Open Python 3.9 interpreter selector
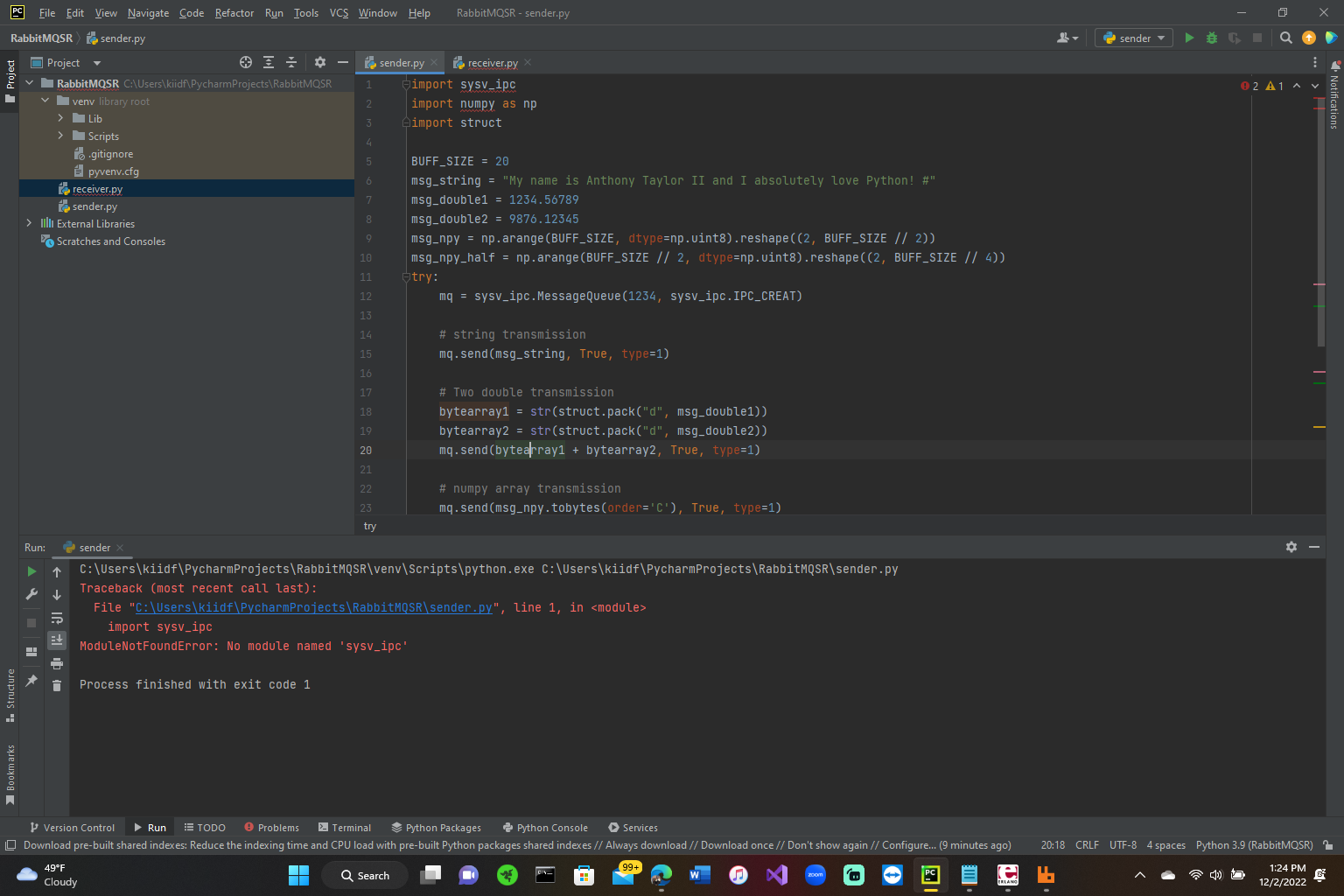Image resolution: width=1344 pixels, height=896 pixels. 1254,845
